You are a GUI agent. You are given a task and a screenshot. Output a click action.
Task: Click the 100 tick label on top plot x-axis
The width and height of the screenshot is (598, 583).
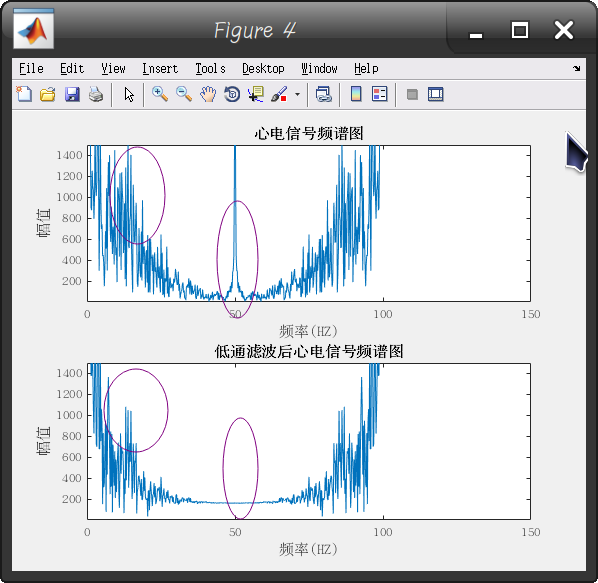[383, 314]
